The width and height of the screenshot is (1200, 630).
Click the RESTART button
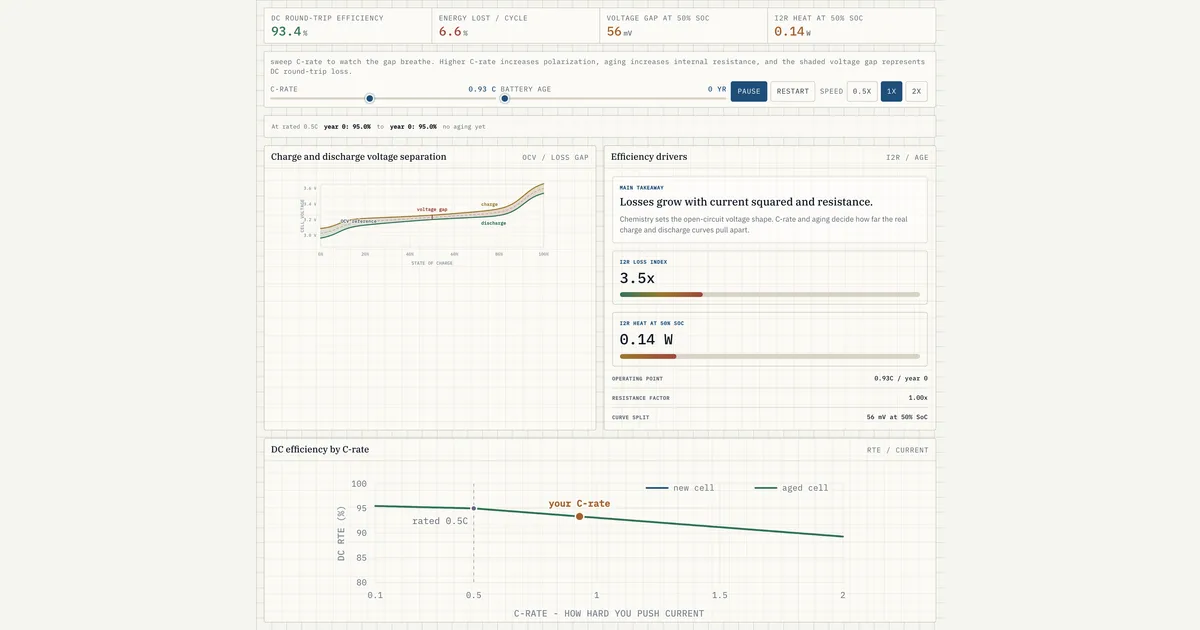(793, 91)
